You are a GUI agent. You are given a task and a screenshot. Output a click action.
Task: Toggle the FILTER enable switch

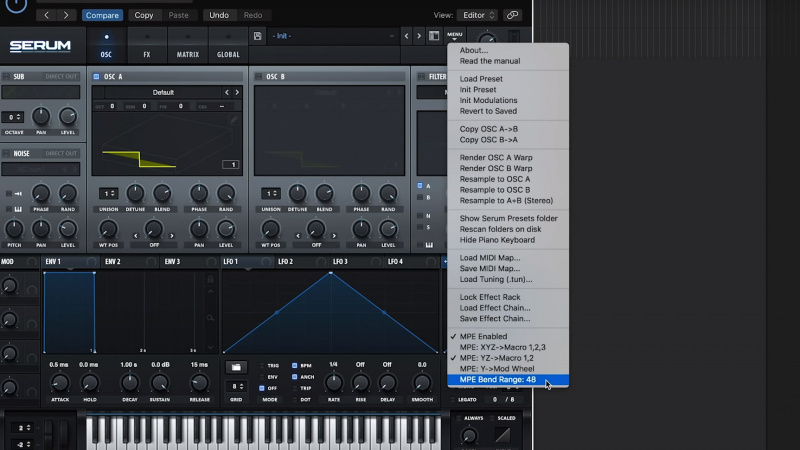pyautogui.click(x=421, y=77)
